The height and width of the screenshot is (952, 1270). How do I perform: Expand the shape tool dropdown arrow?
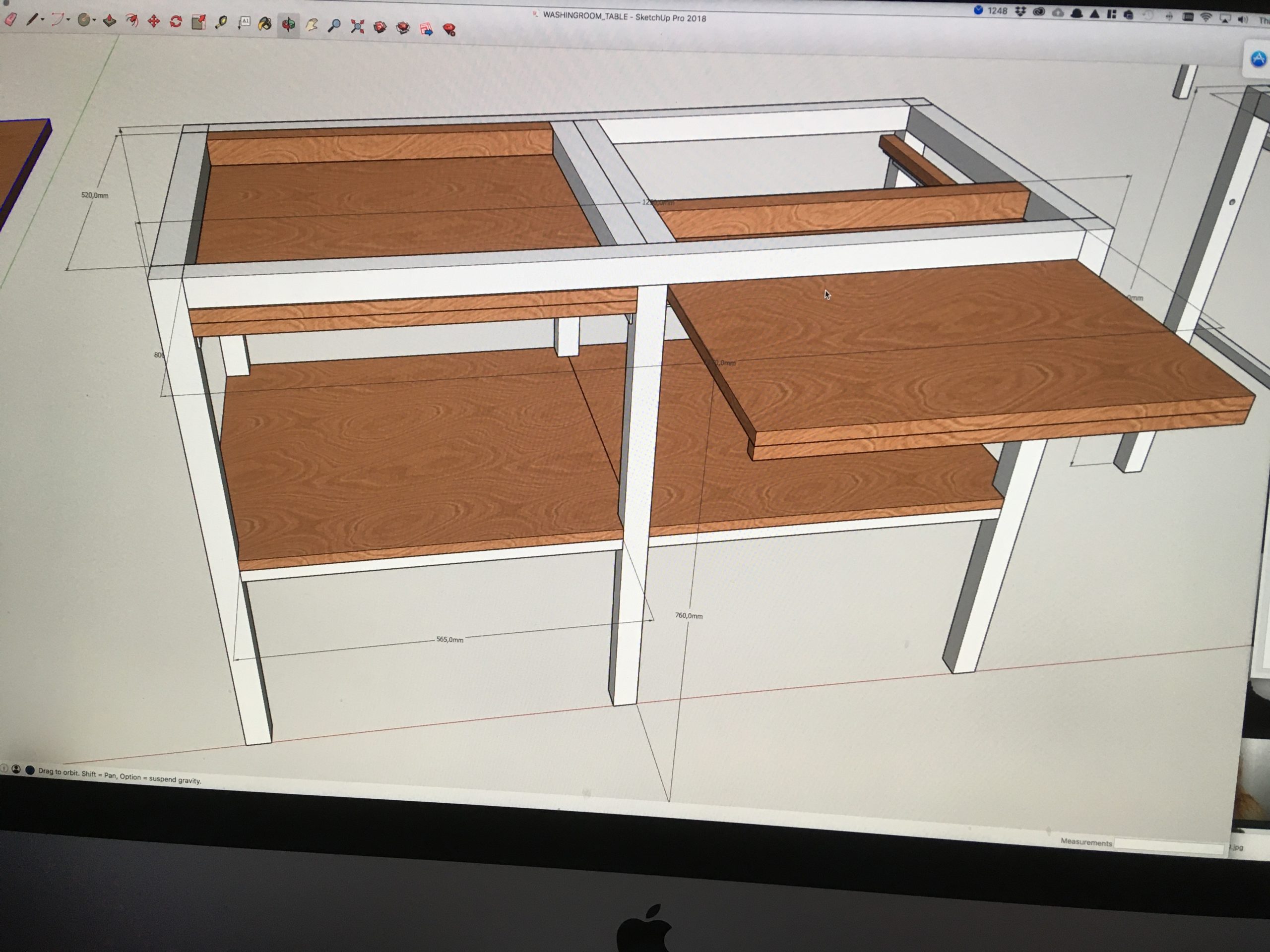click(x=94, y=21)
